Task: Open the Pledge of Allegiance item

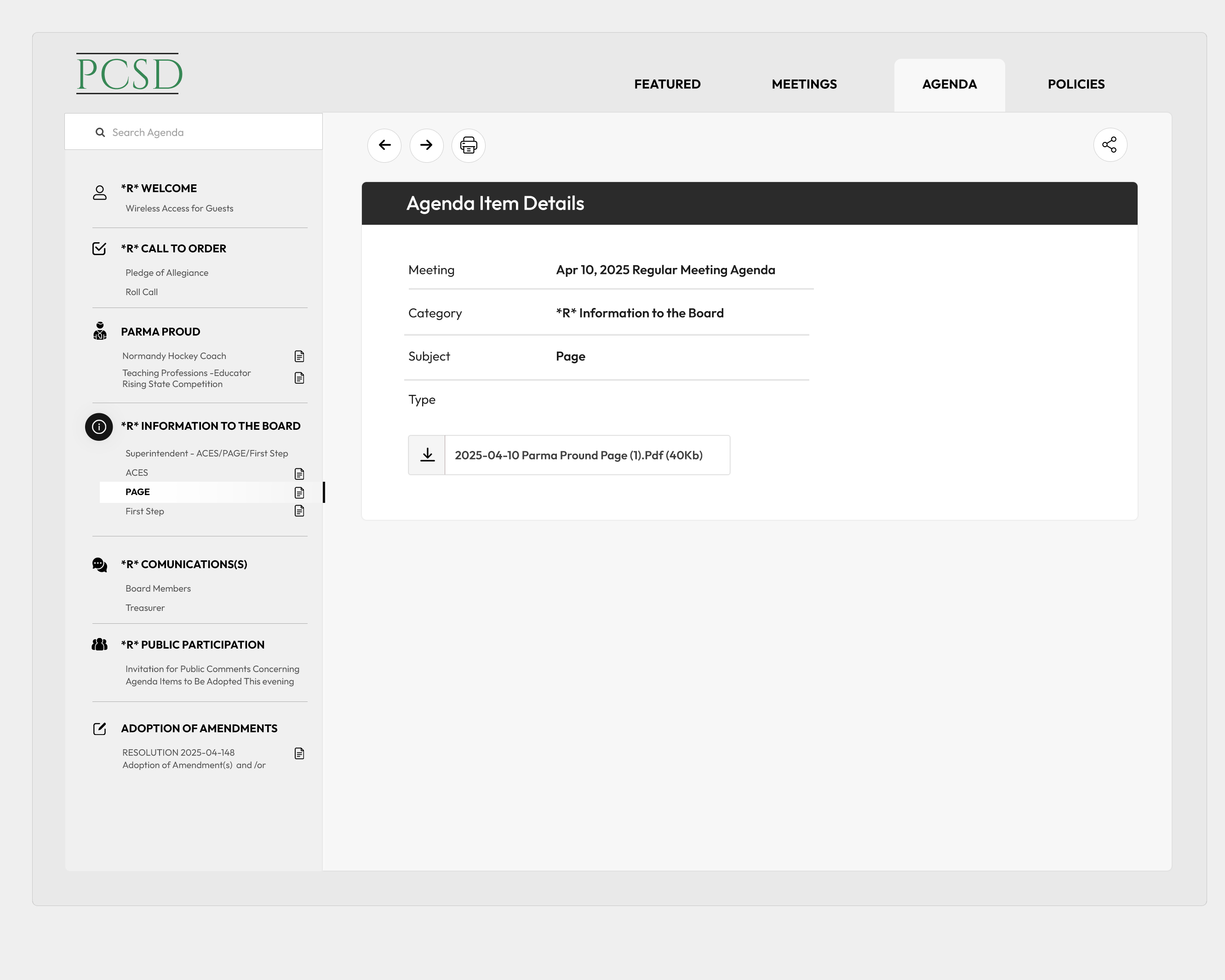Action: click(166, 272)
